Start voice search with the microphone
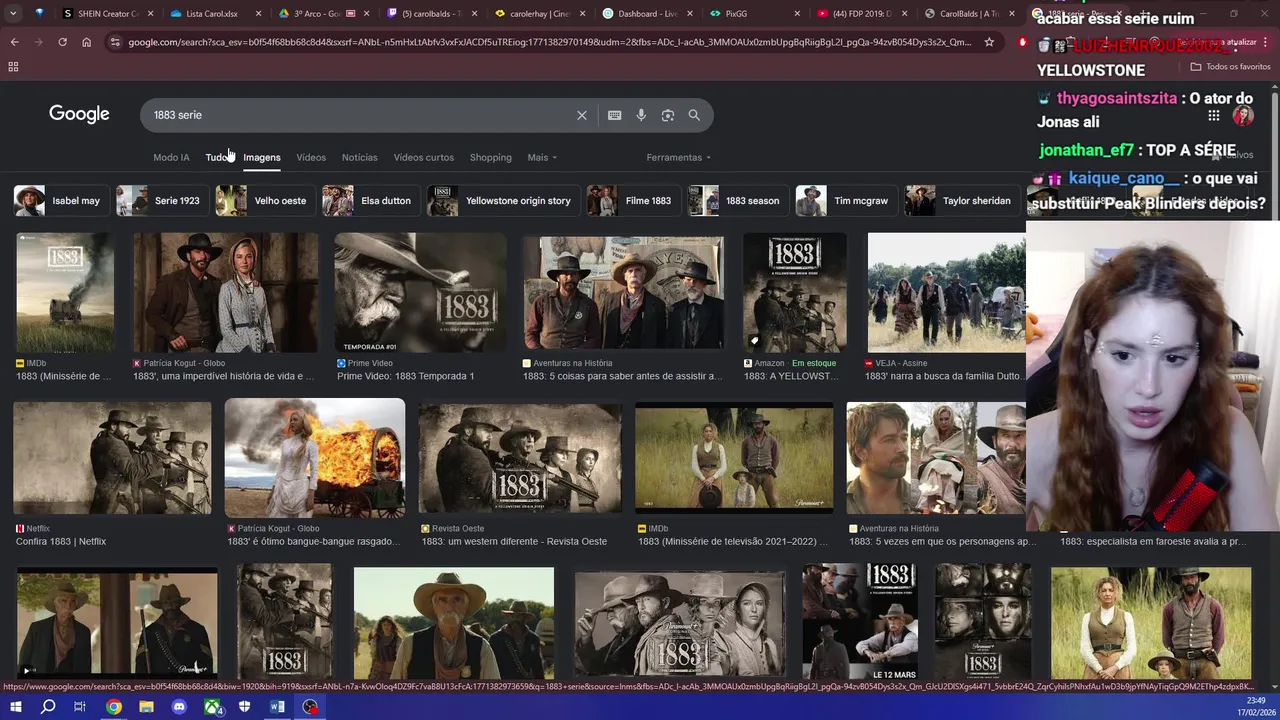The height and width of the screenshot is (720, 1280). point(641,115)
